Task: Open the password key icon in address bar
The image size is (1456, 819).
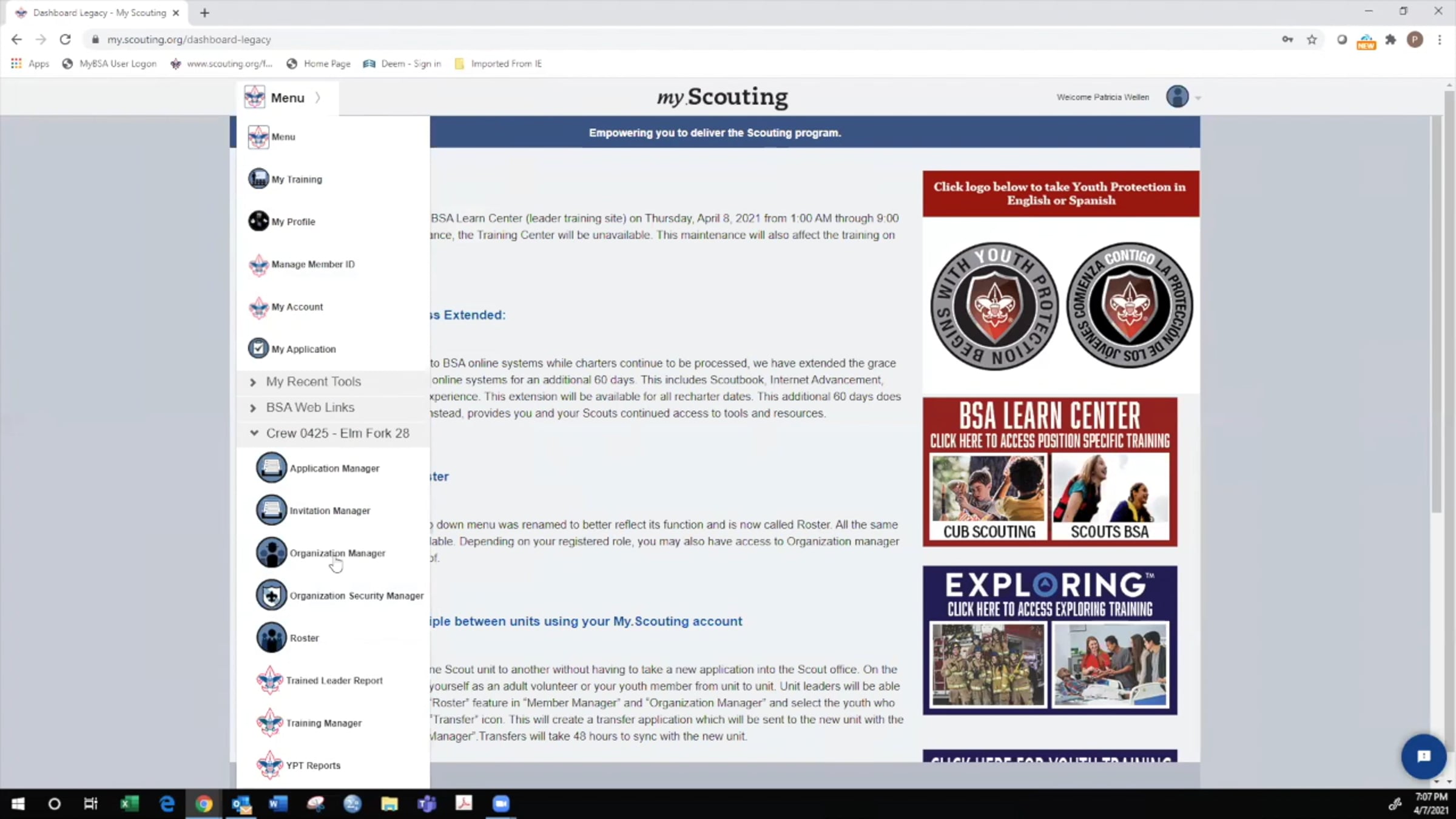Action: click(1287, 39)
